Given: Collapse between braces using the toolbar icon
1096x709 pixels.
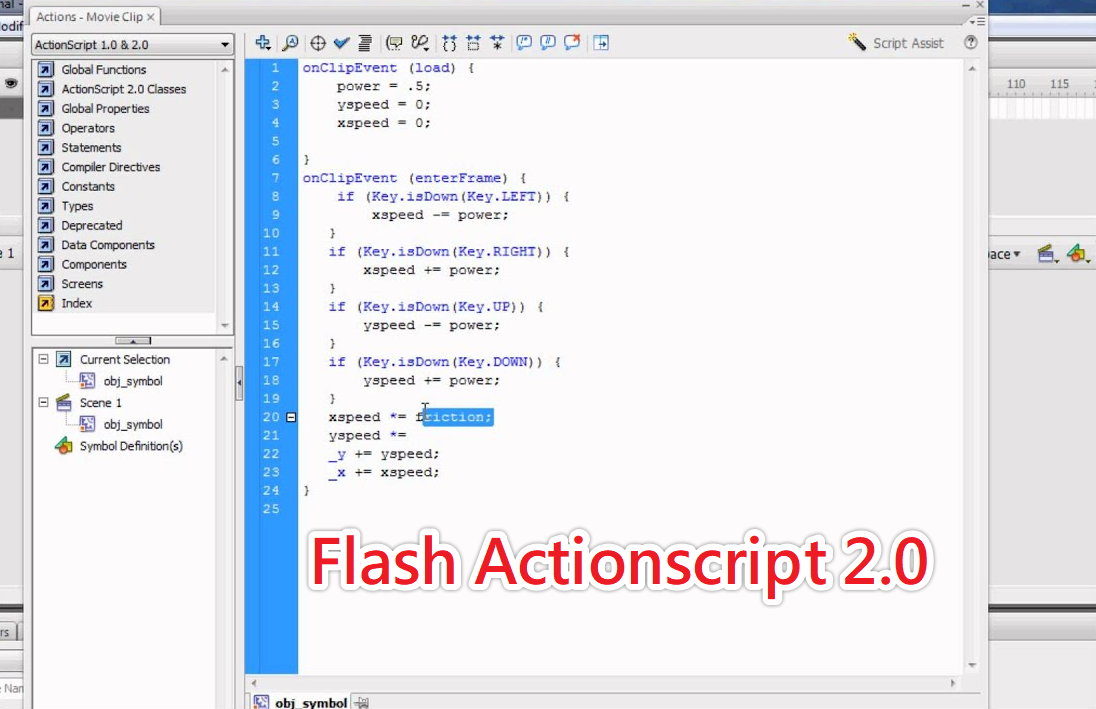Looking at the screenshot, I should (x=449, y=43).
